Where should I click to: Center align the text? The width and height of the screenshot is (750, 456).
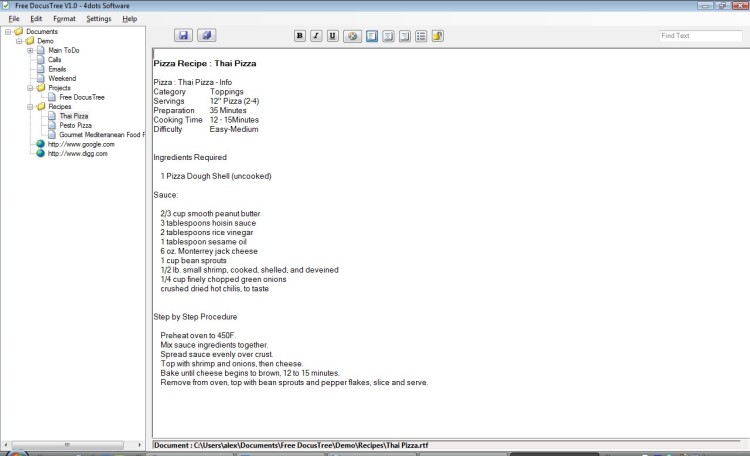388,36
